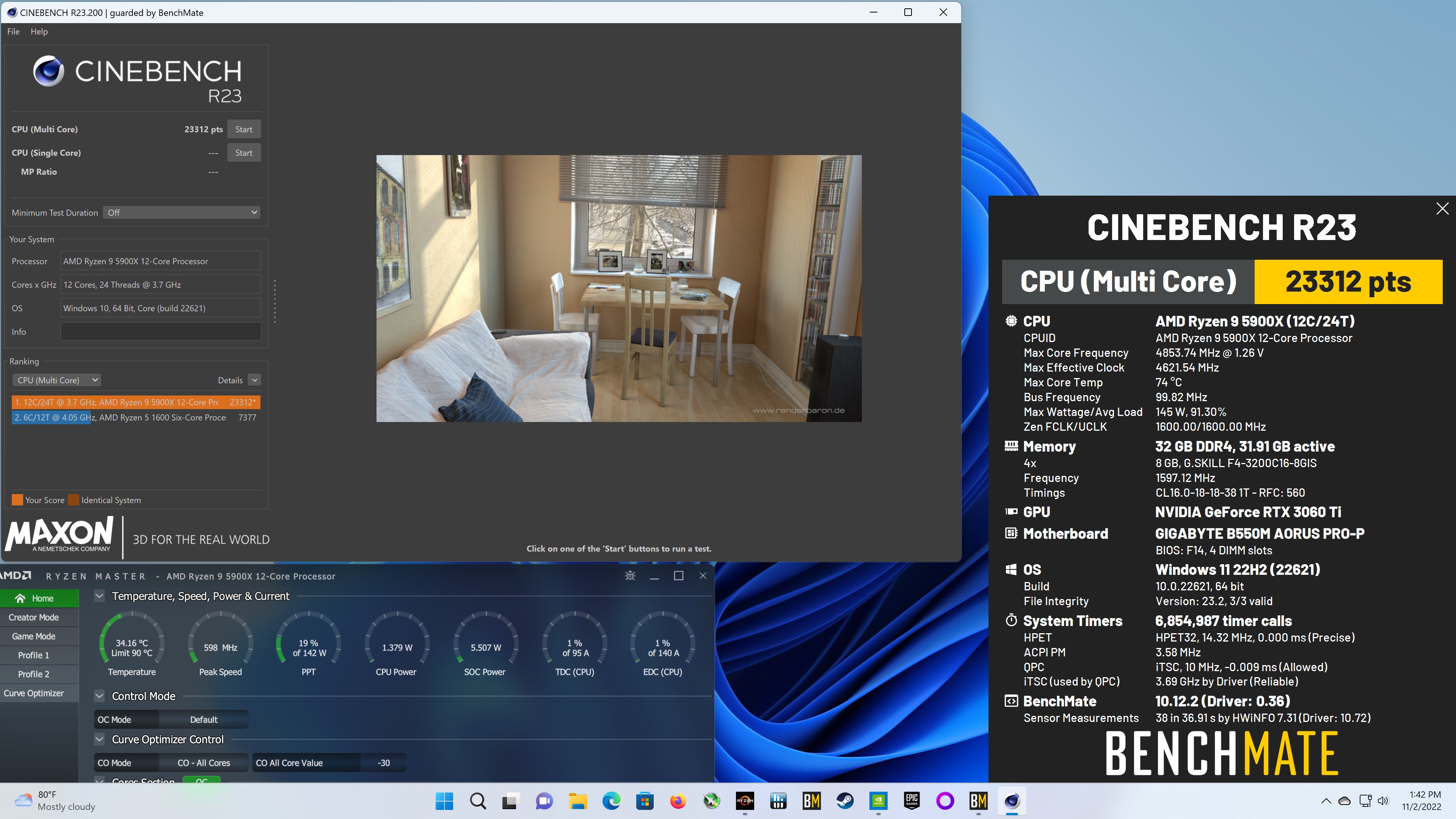The image size is (1456, 819).
Task: Open the Minimum Test Duration dropdown
Action: click(182, 212)
